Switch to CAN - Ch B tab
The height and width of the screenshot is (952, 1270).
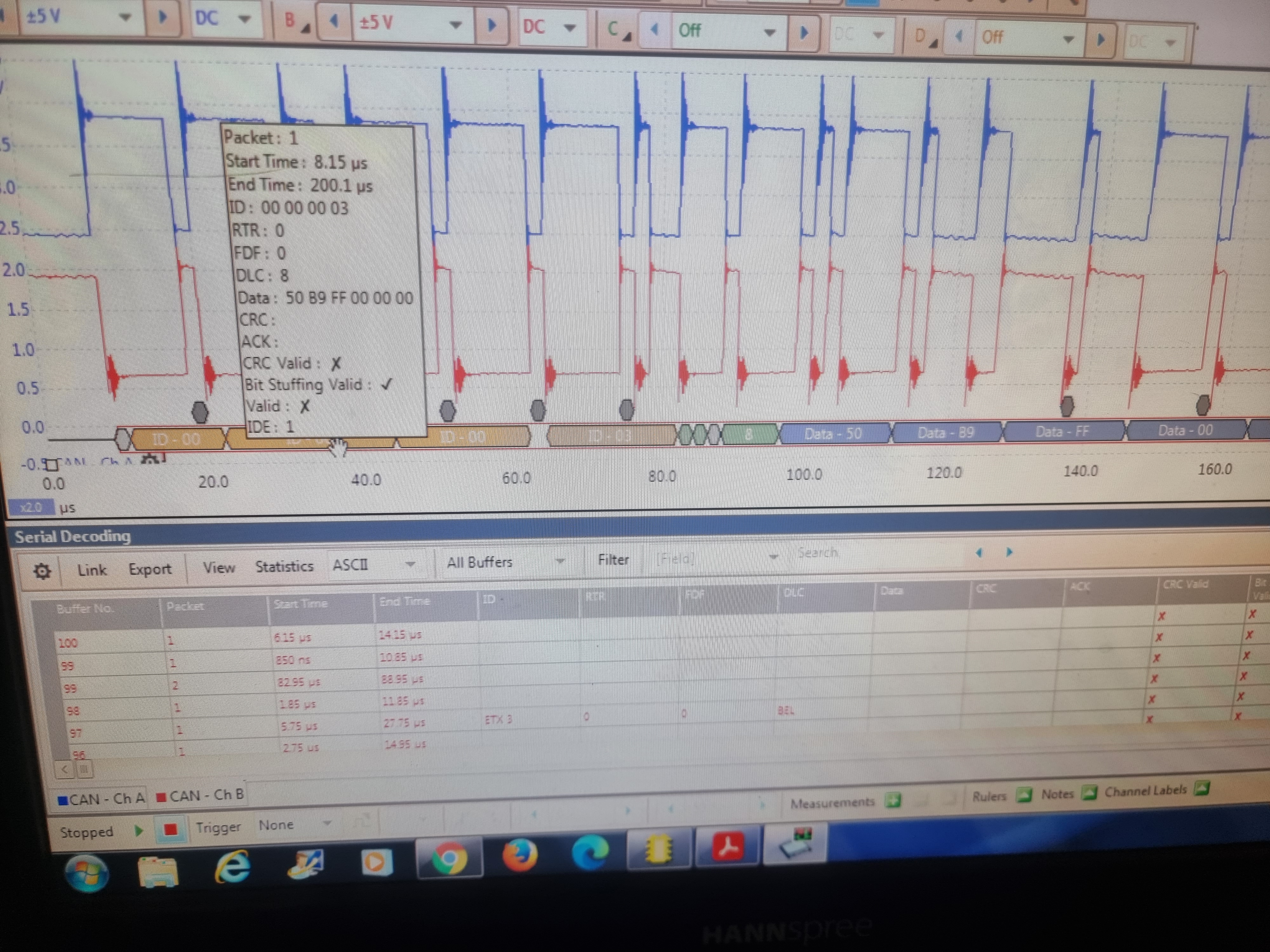tap(200, 796)
